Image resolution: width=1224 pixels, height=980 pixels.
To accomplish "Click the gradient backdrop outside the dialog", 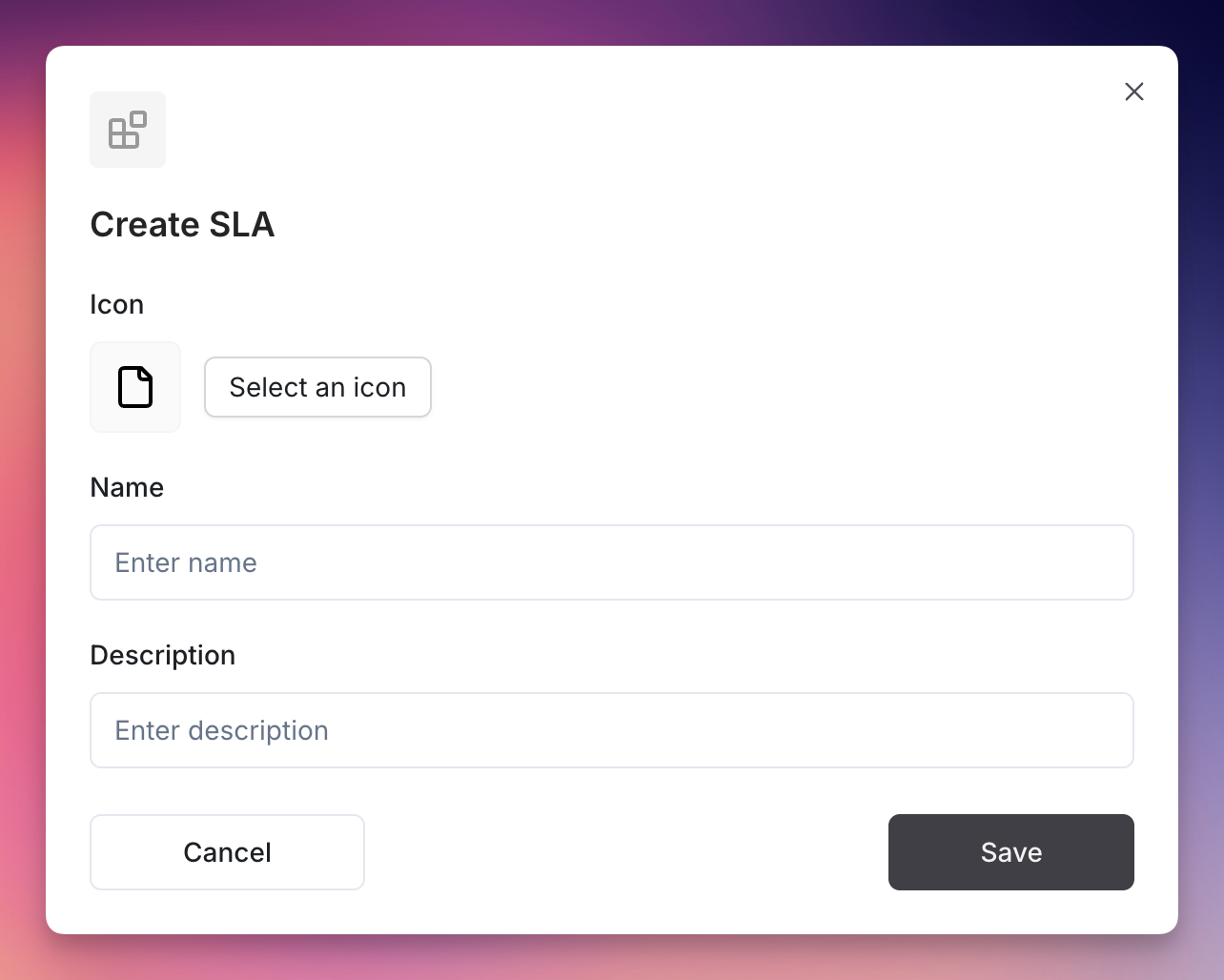I will click(x=1201, y=477).
